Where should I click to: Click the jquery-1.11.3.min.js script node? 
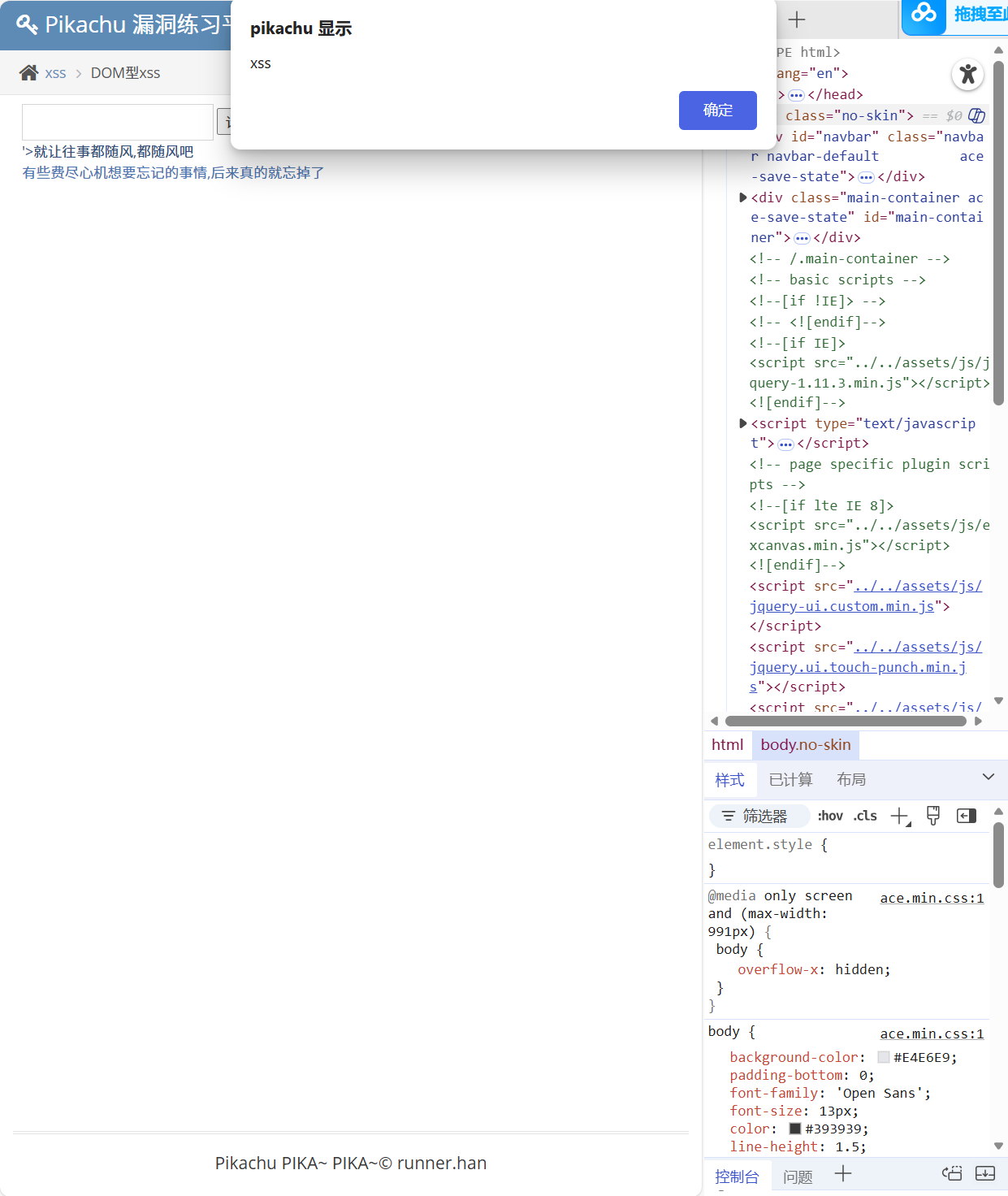pyautogui.click(x=869, y=373)
